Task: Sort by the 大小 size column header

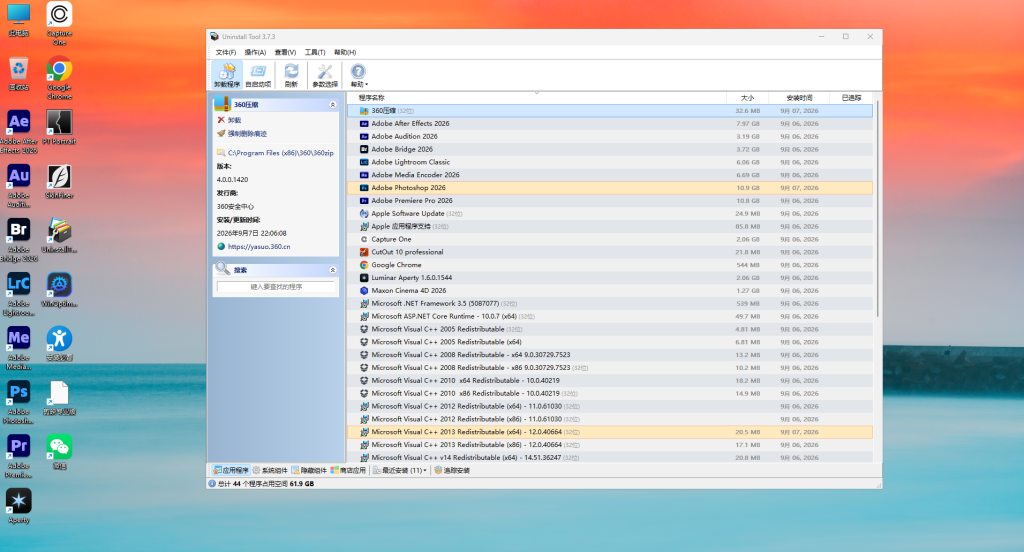Action: [x=747, y=98]
